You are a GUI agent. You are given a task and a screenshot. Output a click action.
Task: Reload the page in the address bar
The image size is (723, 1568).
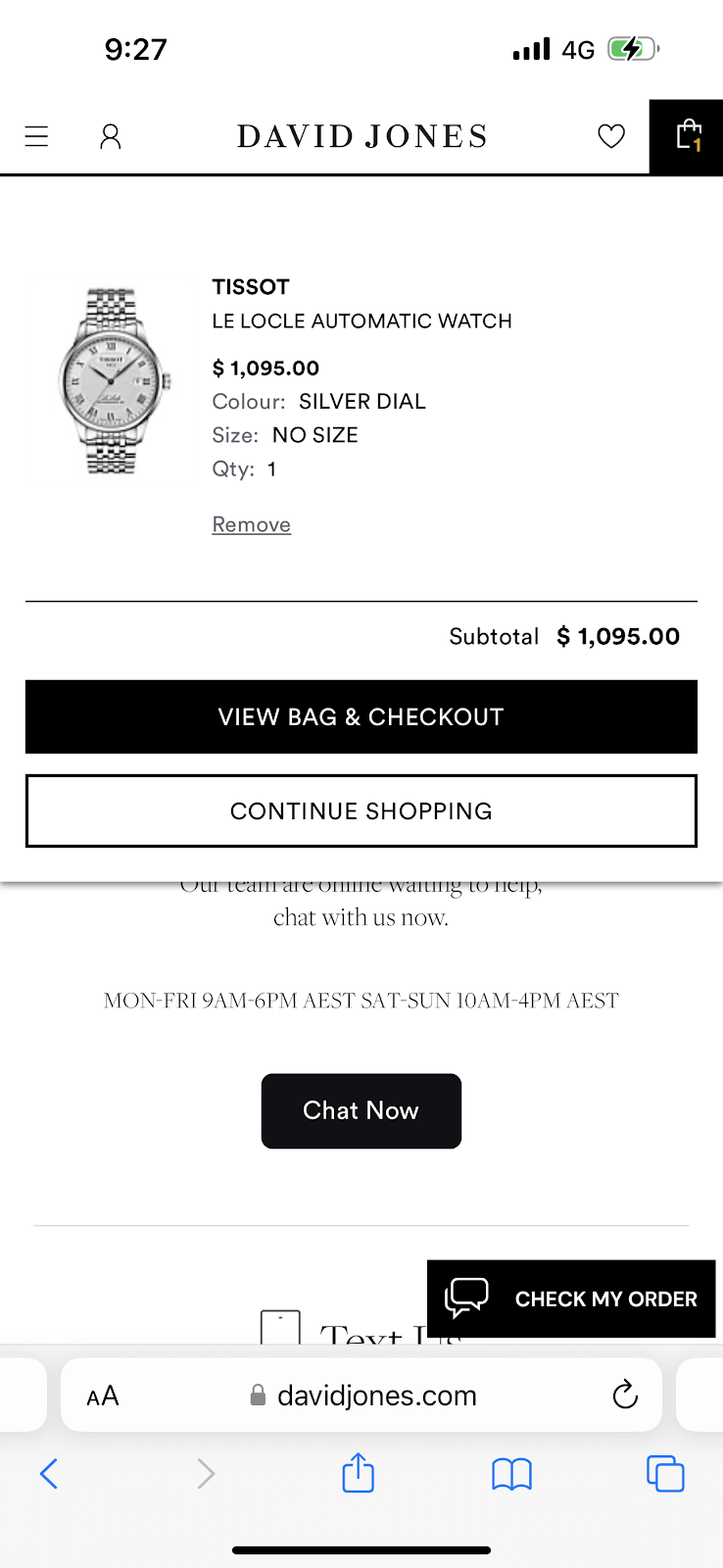(x=625, y=1395)
